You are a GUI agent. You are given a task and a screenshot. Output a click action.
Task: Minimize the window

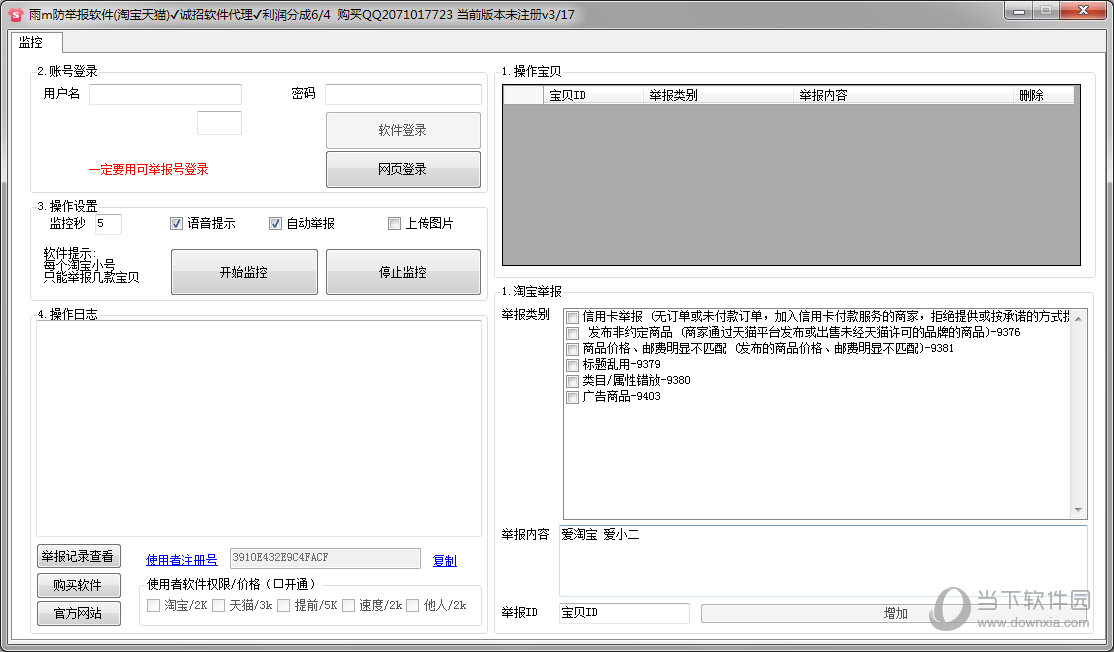click(1019, 11)
